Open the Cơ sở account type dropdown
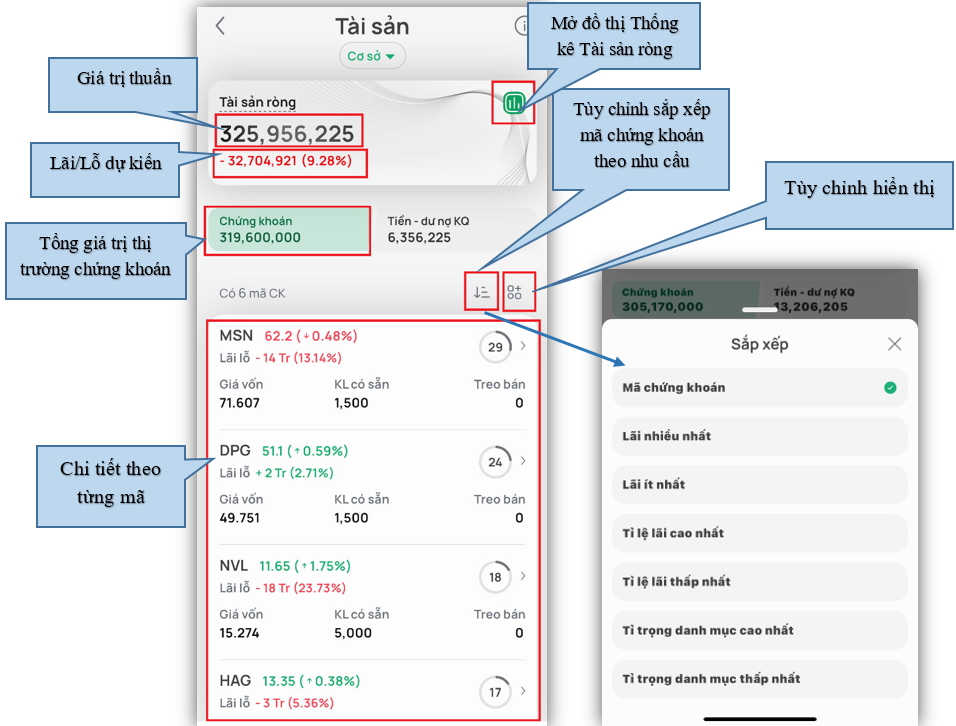The width and height of the screenshot is (956, 726). click(372, 56)
